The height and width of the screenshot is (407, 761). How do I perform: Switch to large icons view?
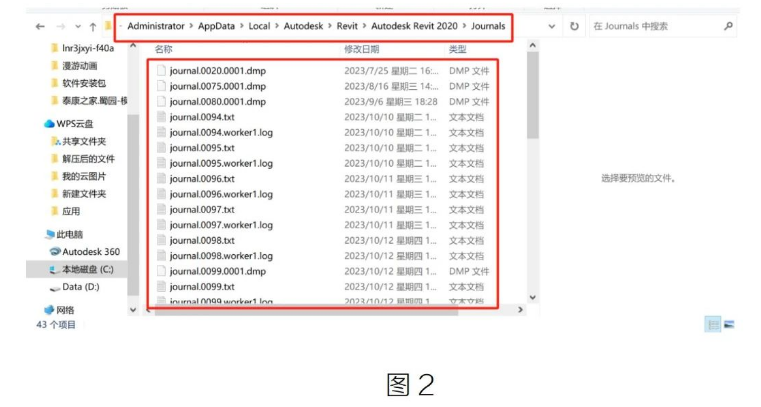[x=728, y=324]
